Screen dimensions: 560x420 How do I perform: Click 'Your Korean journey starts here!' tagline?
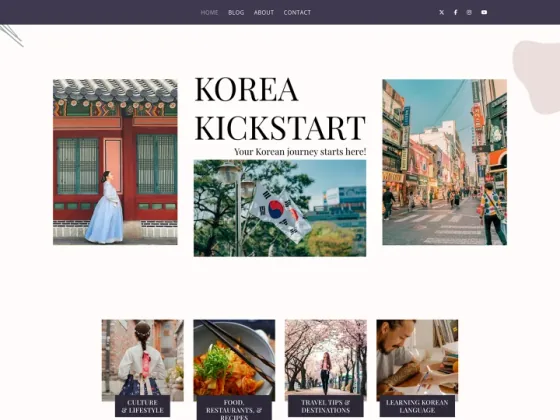300,152
